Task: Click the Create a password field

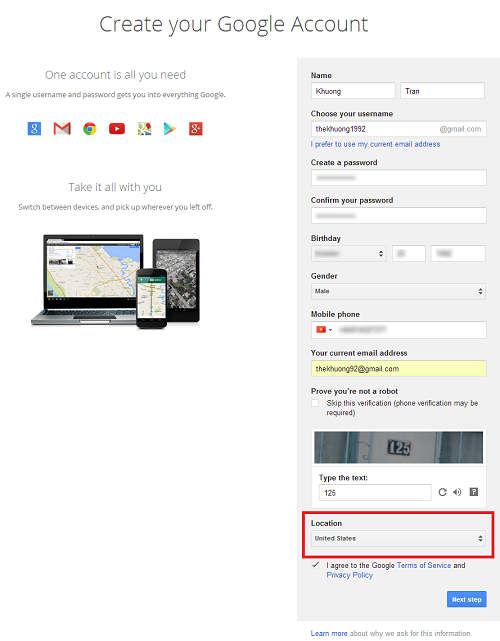Action: coord(399,178)
